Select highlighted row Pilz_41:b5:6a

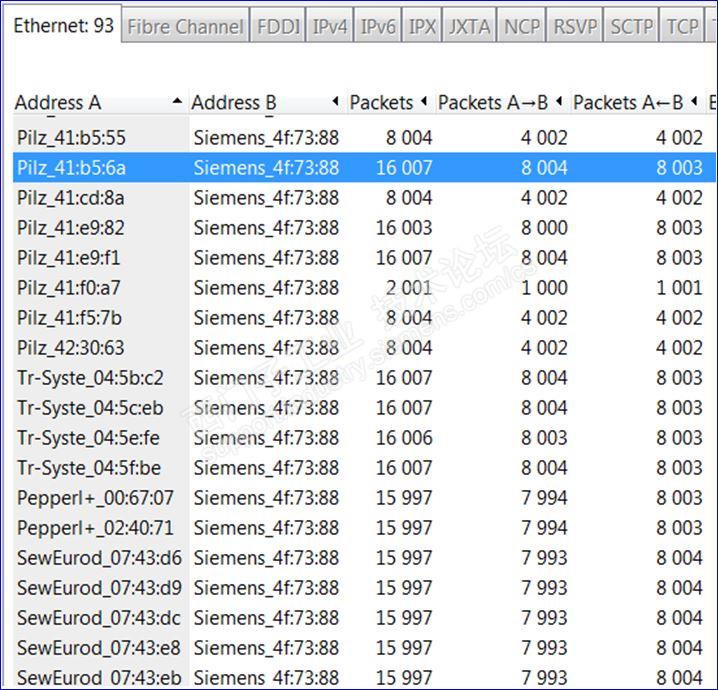(364, 168)
